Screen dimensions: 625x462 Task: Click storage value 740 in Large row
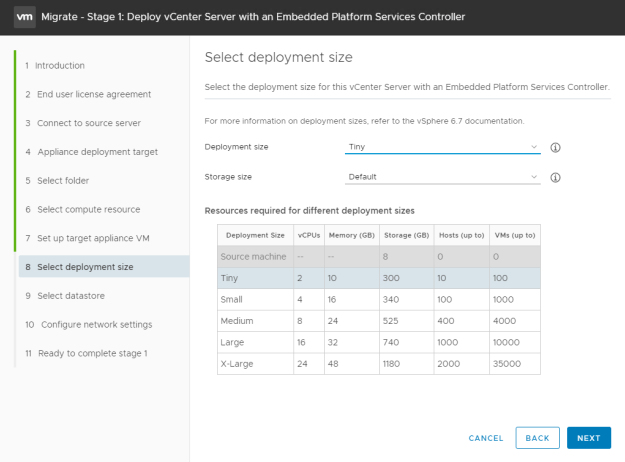(x=391, y=342)
